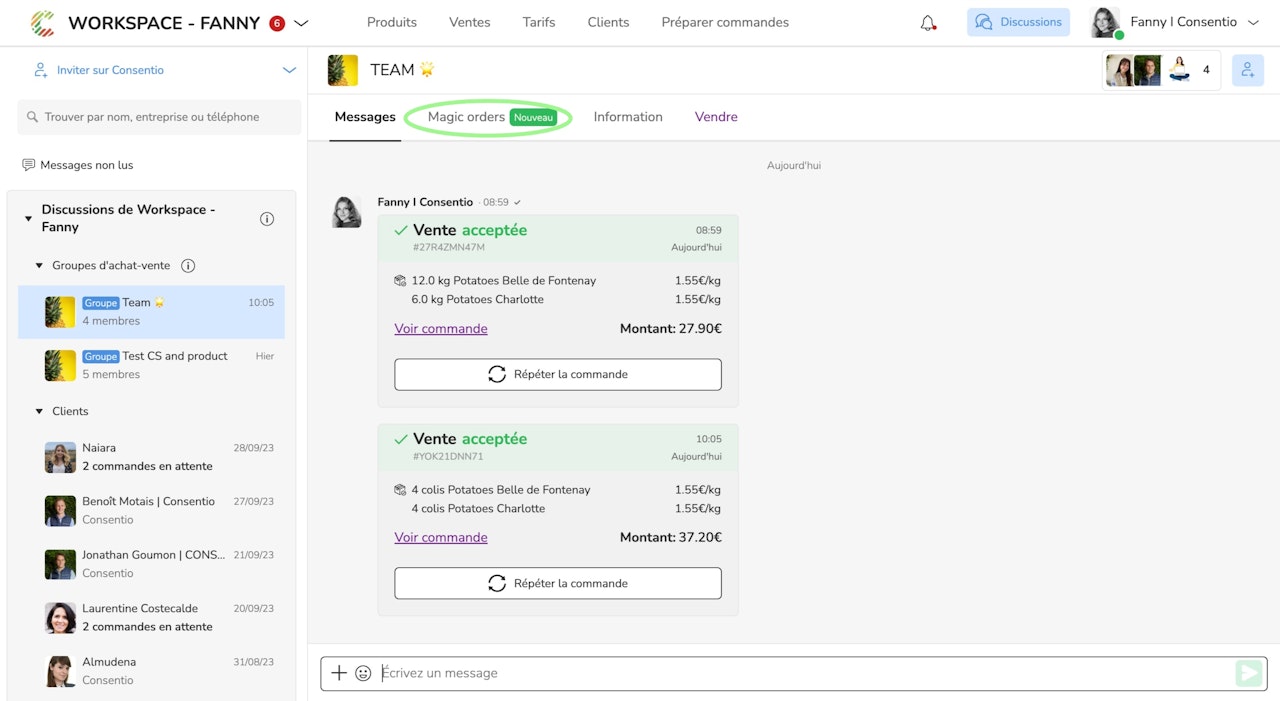The image size is (1280, 701).
Task: Click Fanny's avatar beside the message
Action: pos(347,212)
